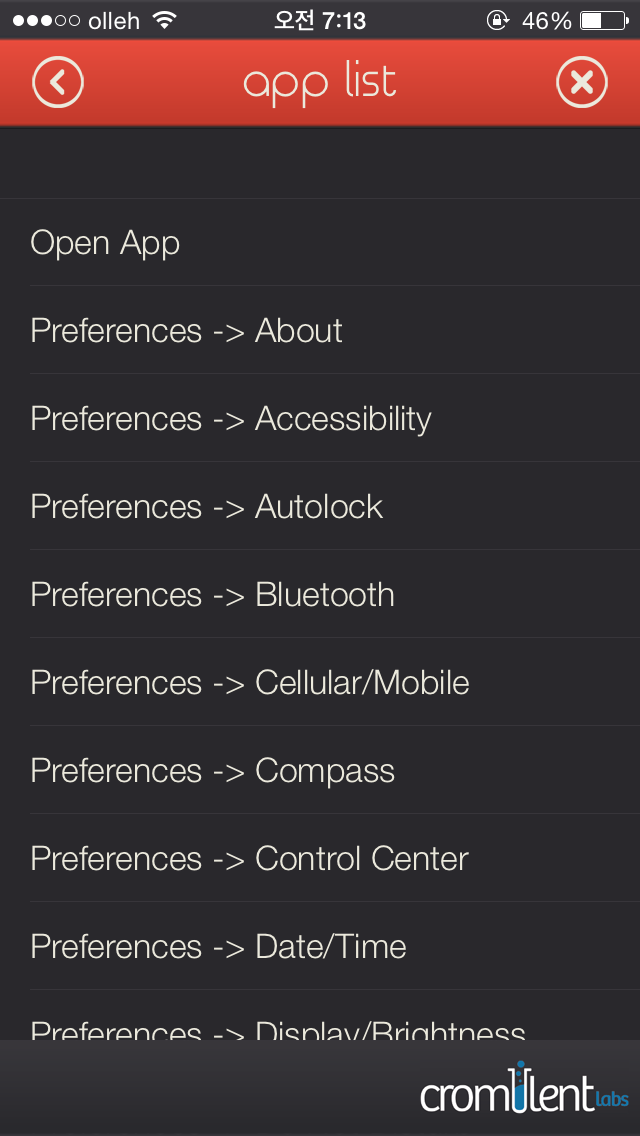Select Preferences -> Cellular/Mobile

click(320, 682)
